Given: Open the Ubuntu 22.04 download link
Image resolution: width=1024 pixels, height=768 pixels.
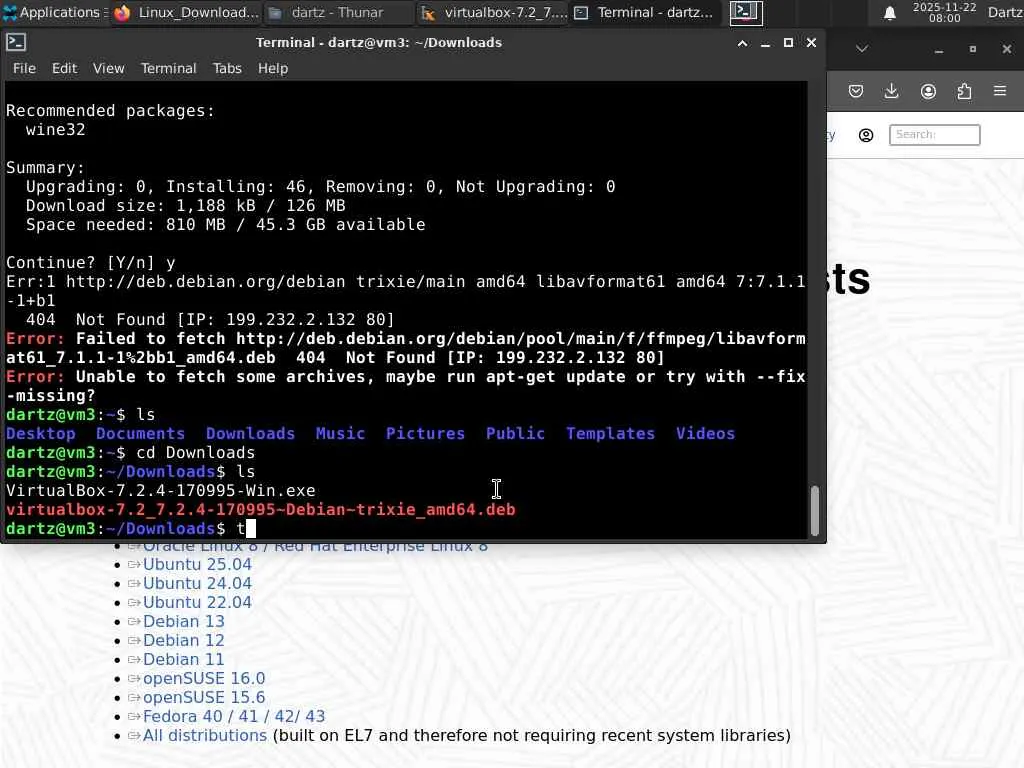Looking at the screenshot, I should point(197,602).
